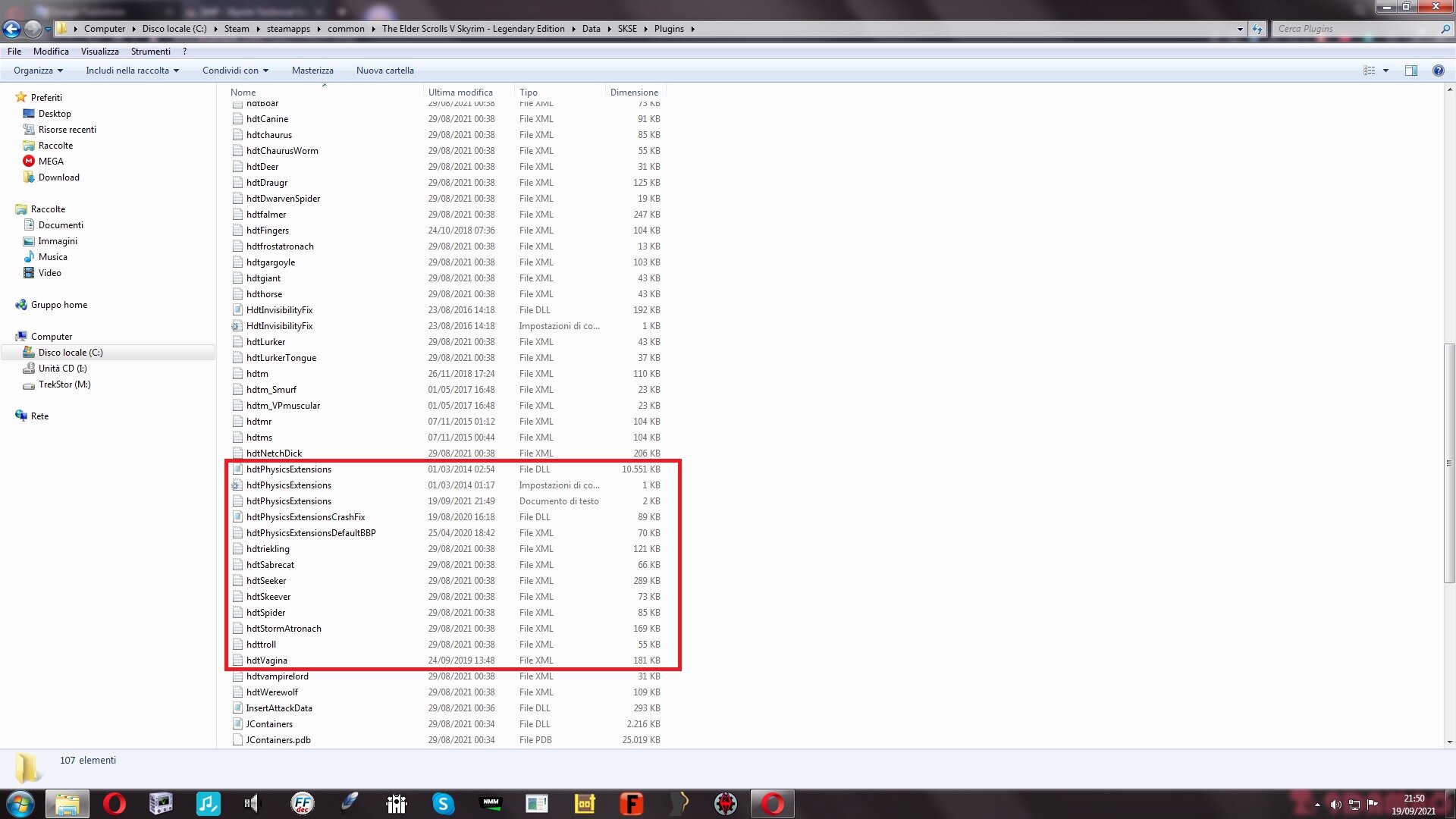Click Steam in breadcrumb path
Screen dimensions: 1456x819
(x=237, y=29)
